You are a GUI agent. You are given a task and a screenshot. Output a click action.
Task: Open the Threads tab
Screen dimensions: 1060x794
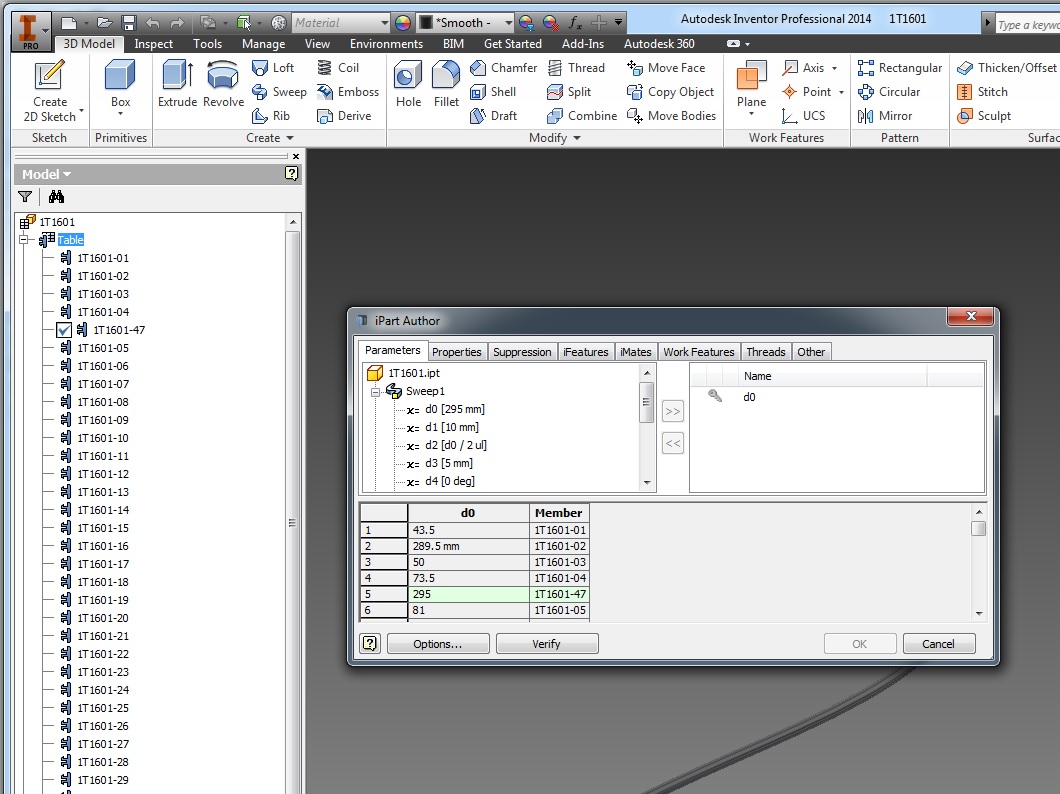tap(765, 352)
